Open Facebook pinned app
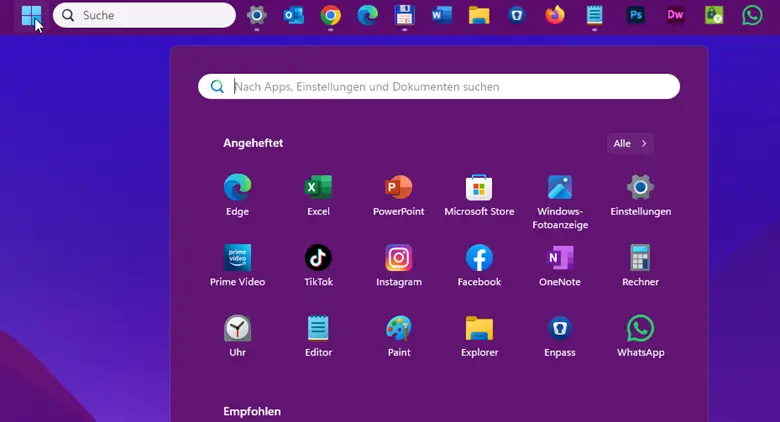This screenshot has width=780, height=422. click(479, 265)
